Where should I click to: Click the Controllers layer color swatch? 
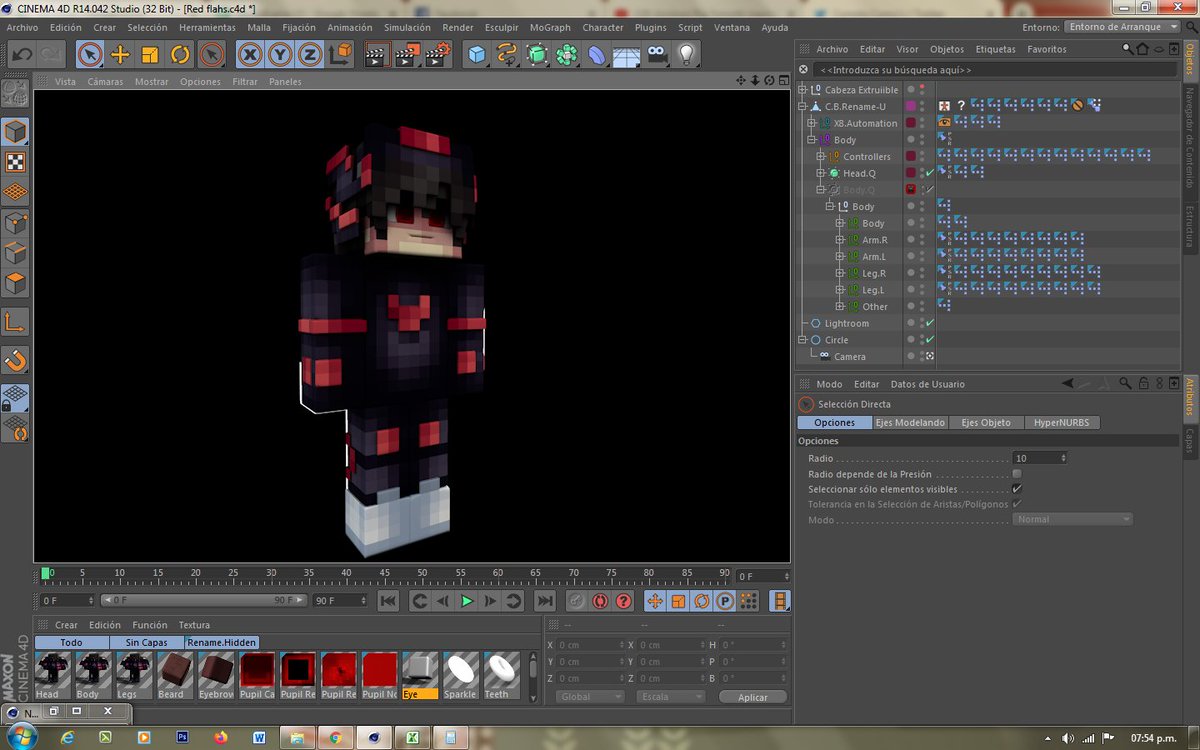point(910,156)
